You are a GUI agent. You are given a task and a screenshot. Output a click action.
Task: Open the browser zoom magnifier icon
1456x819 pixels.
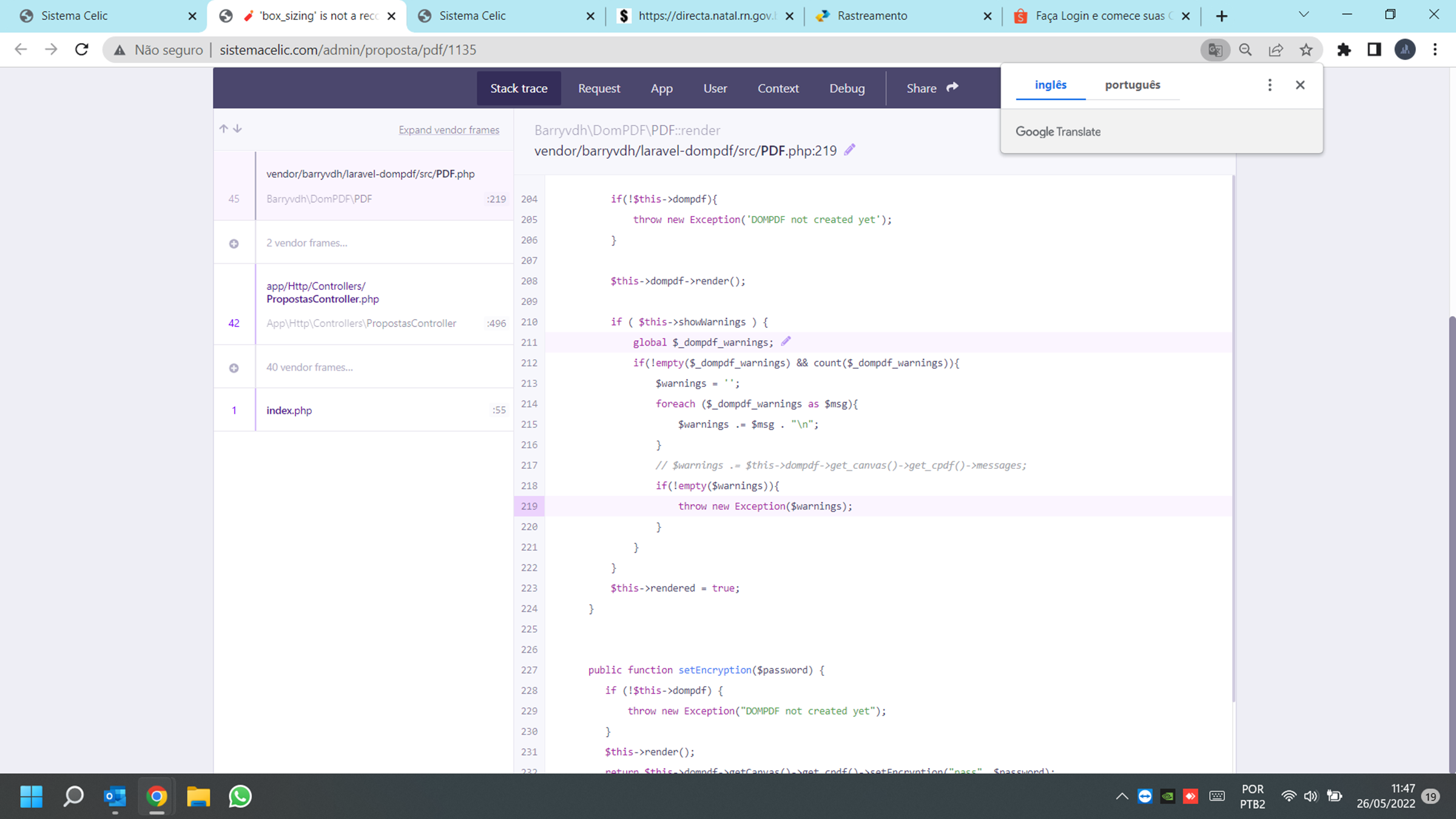point(1245,50)
